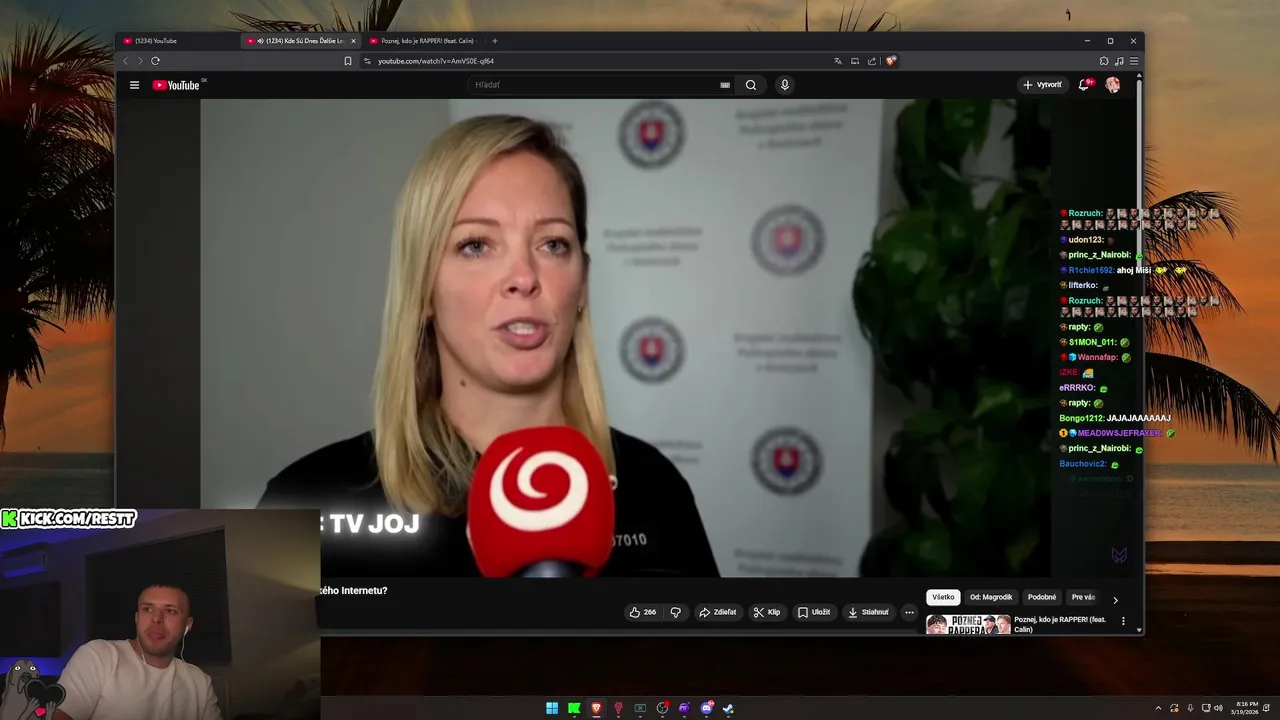Open Steam from the taskbar
Image resolution: width=1280 pixels, height=720 pixels.
coord(728,708)
